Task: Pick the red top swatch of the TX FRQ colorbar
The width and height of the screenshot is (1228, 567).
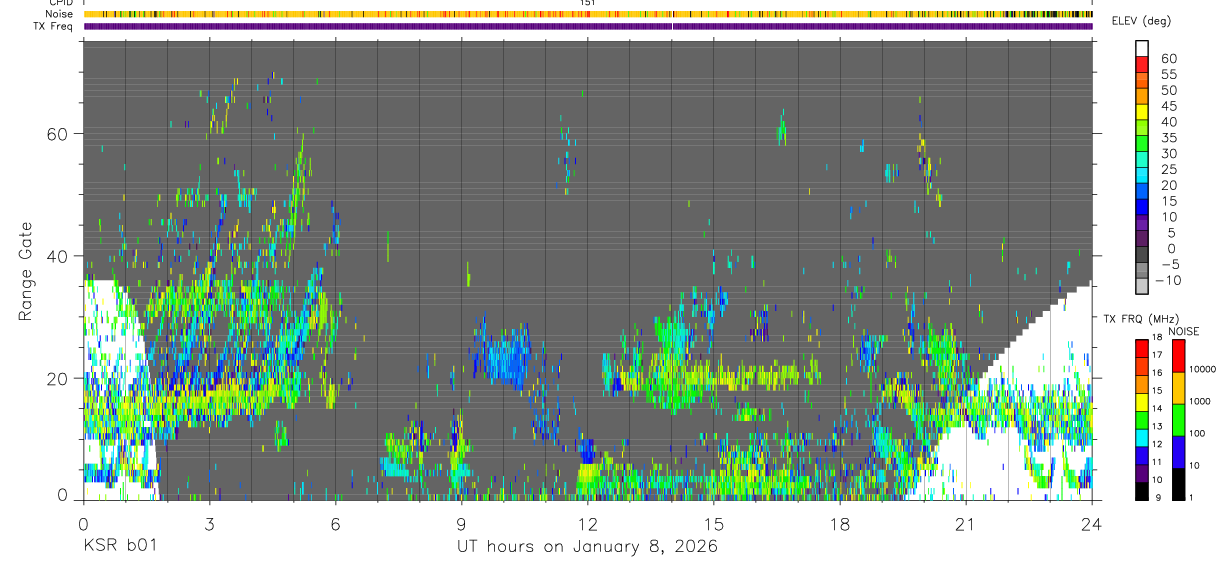Action: point(1142,347)
